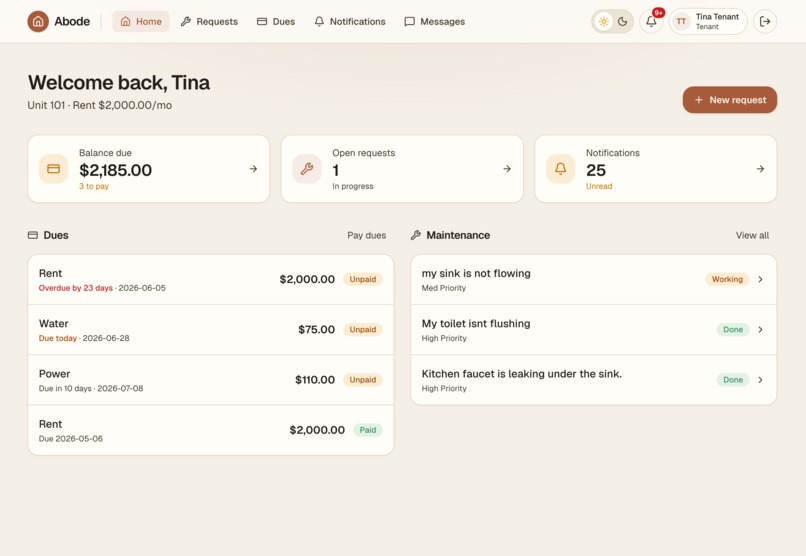Click the Maintenance section wrench icon
Image resolution: width=806 pixels, height=556 pixels.
coord(416,235)
